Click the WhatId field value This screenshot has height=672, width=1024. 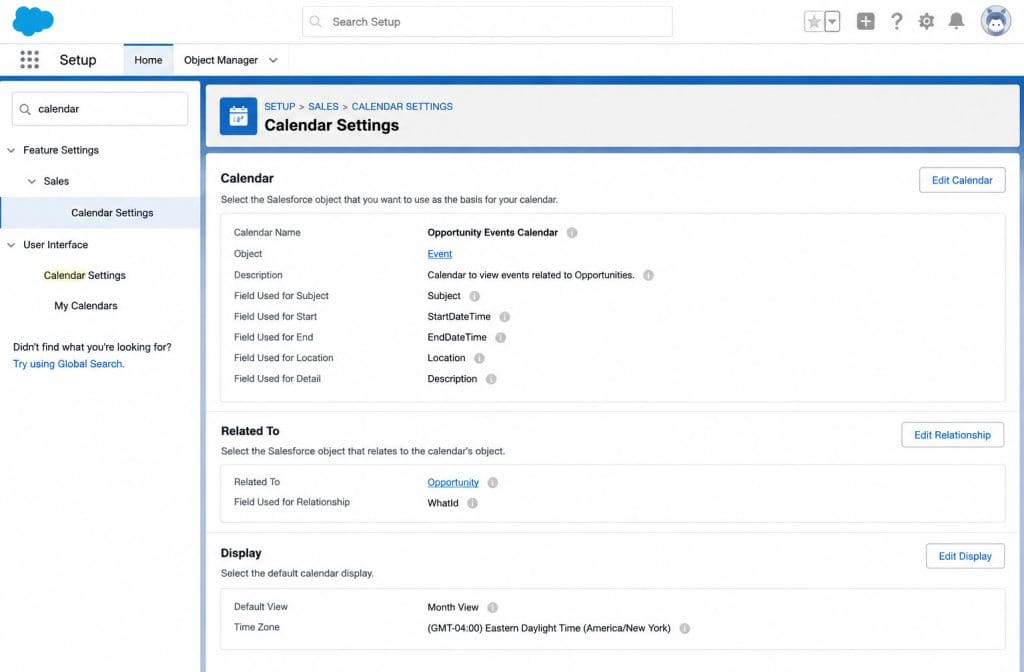pyautogui.click(x=443, y=503)
